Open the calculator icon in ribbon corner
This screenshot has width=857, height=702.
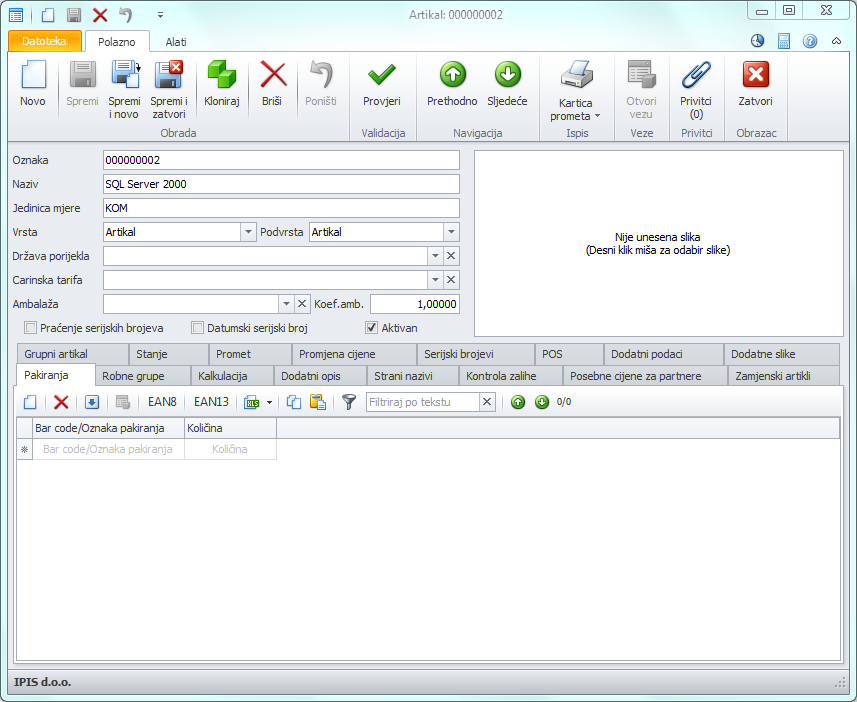(784, 41)
